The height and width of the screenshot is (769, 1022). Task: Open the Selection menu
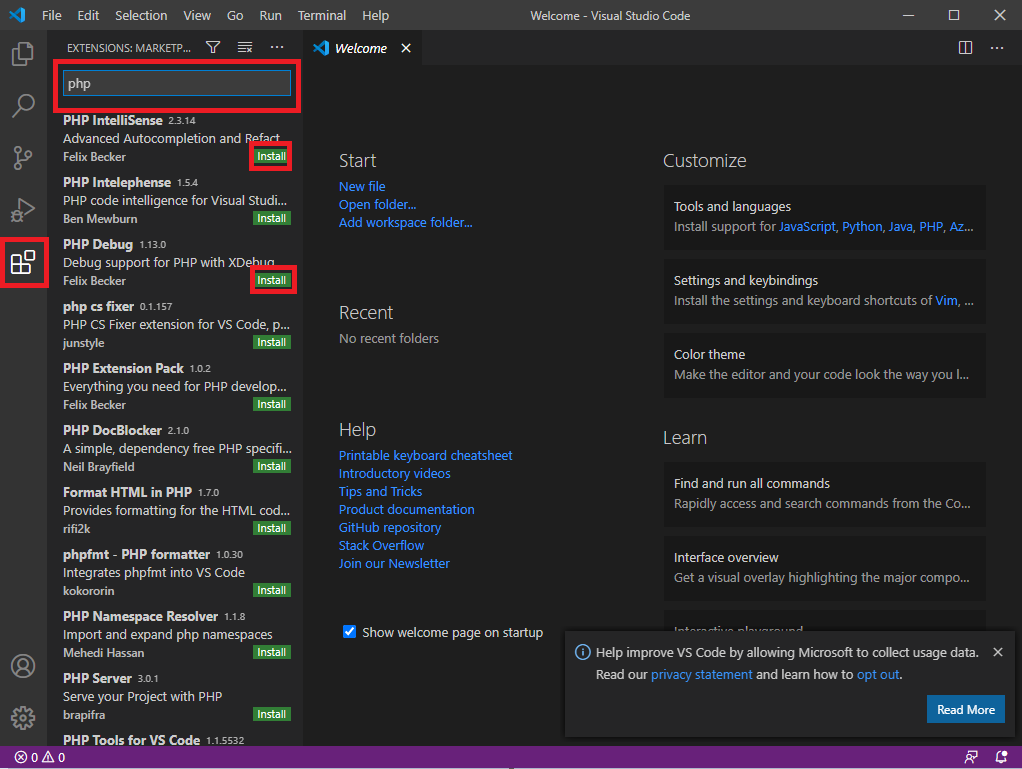(141, 16)
